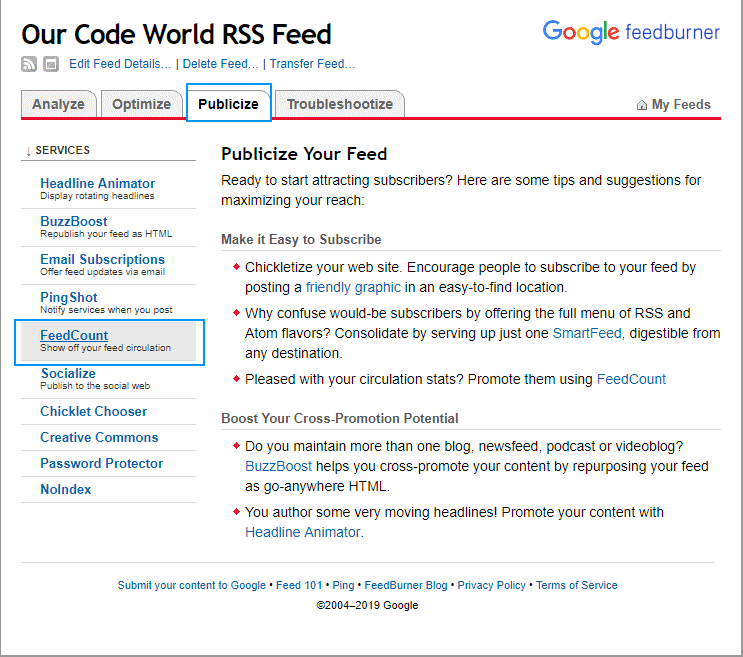743x657 pixels.
Task: Click the Make it Easy to Subscribe heading
Action: tap(301, 239)
